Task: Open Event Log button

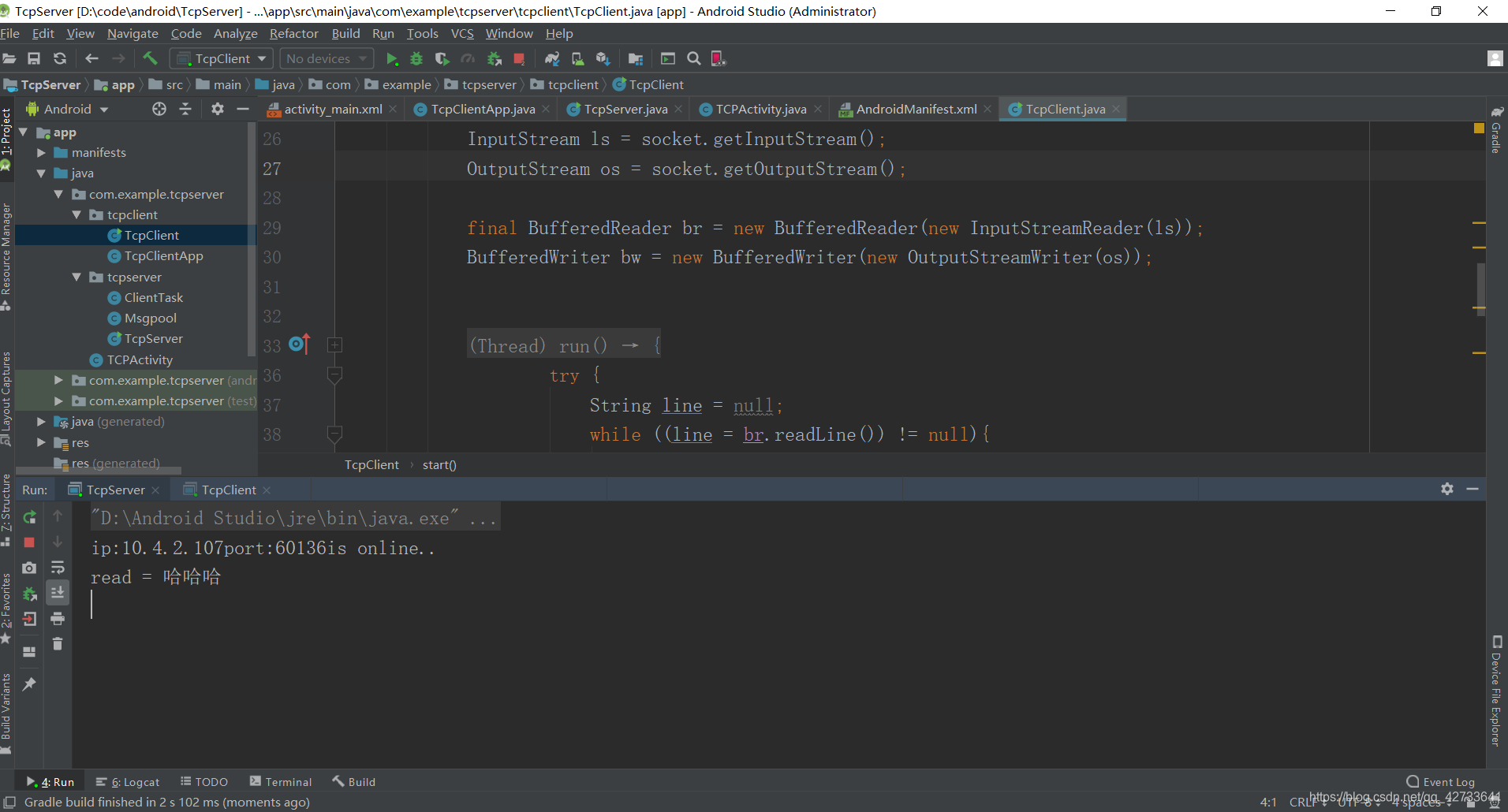Action: pos(1441,782)
